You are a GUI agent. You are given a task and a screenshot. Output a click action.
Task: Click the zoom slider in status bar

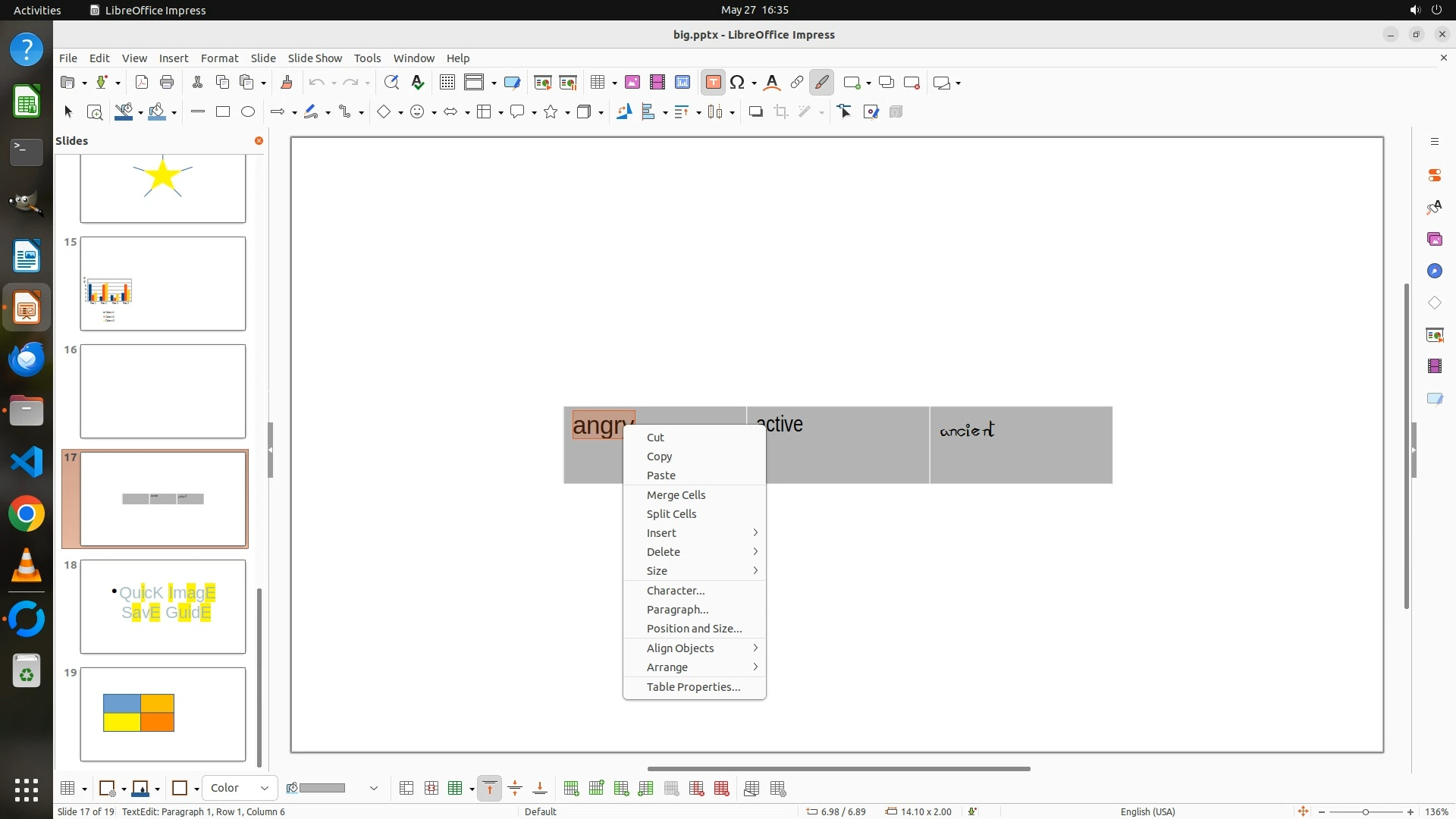(x=1365, y=811)
